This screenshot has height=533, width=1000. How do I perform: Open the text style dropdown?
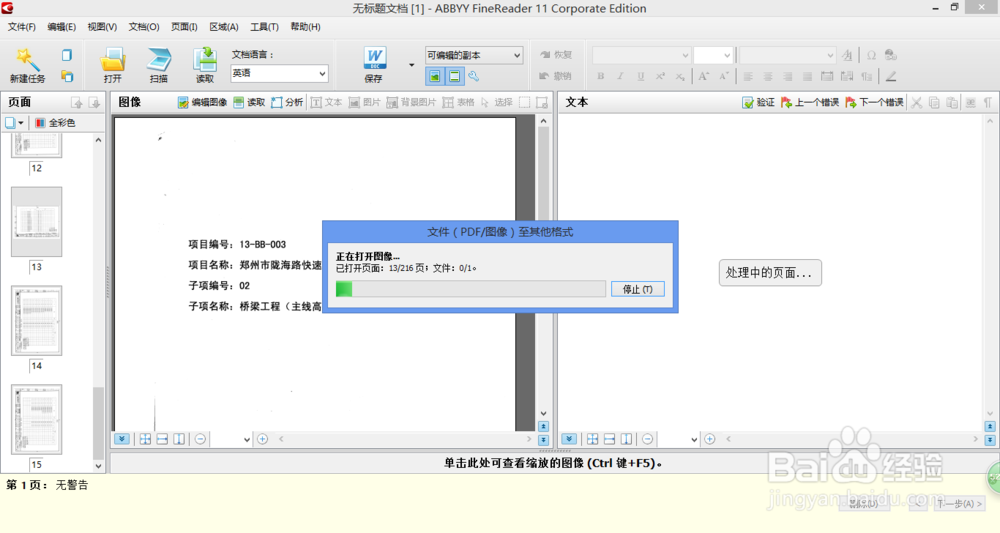point(787,55)
